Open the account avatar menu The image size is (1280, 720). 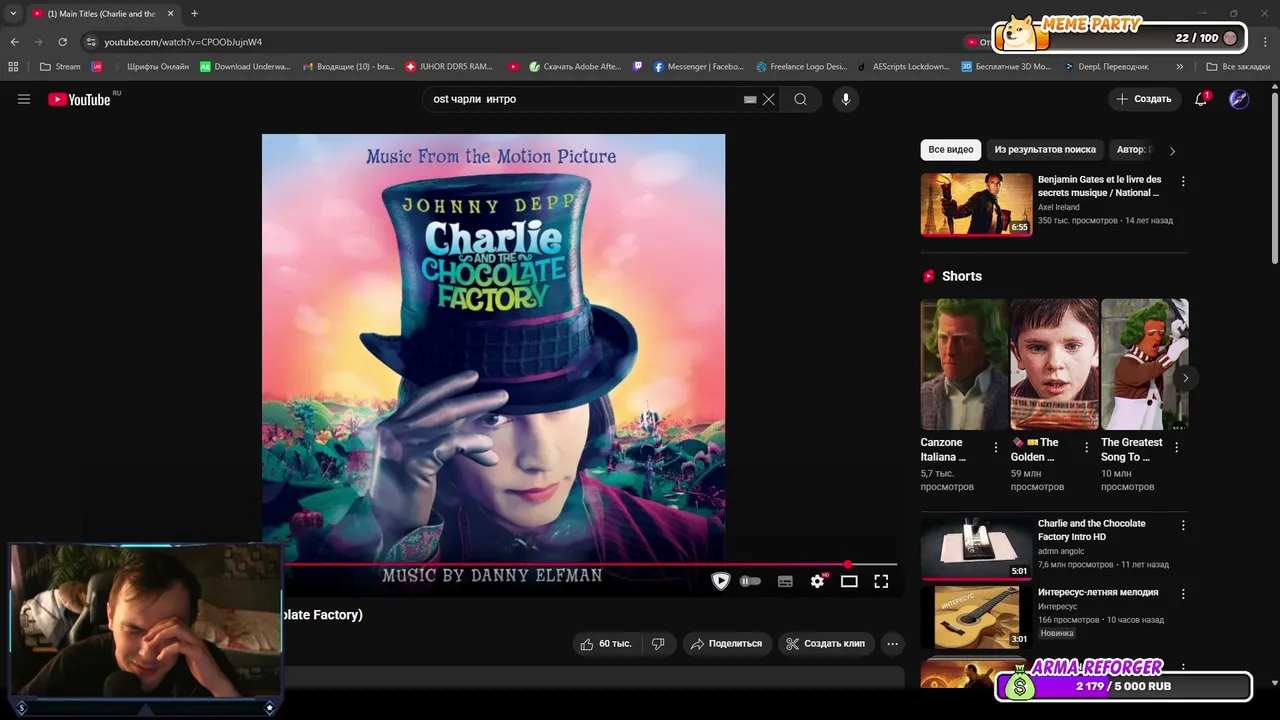coord(1239,99)
